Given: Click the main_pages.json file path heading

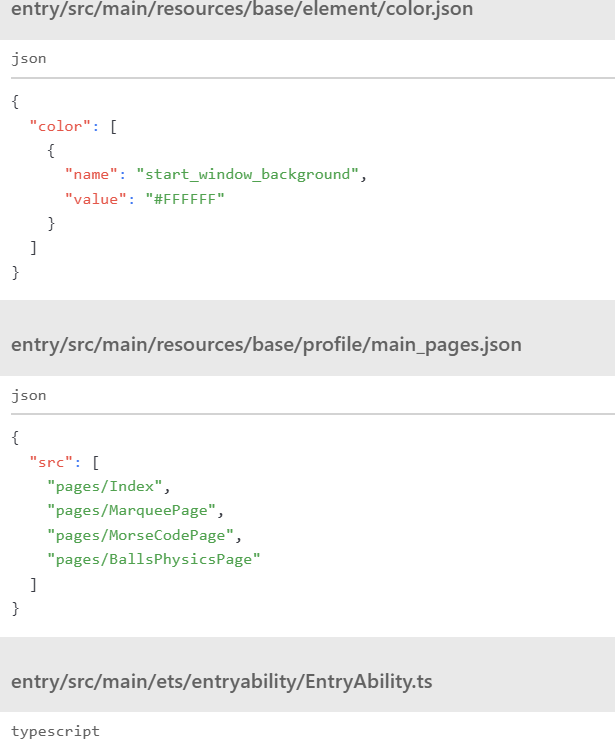Looking at the screenshot, I should [266, 345].
